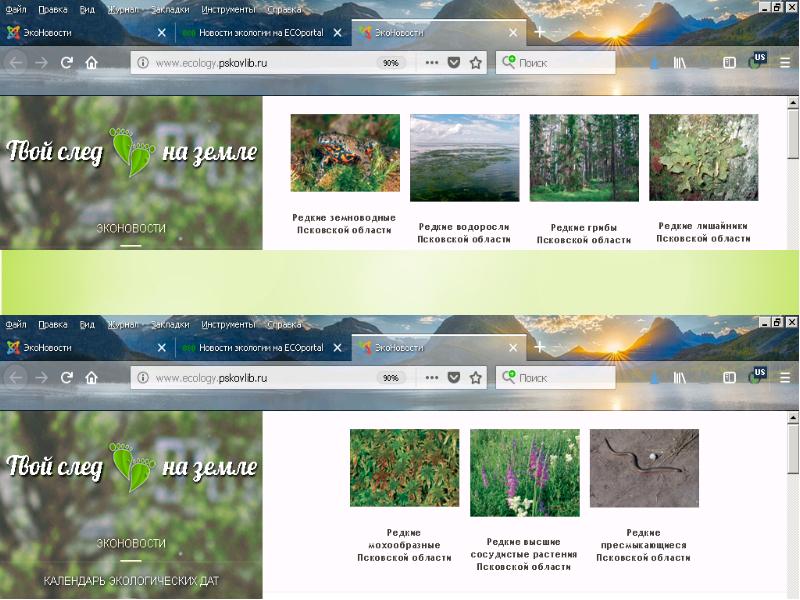Image resolution: width=800 pixels, height=600 pixels.
Task: Go back using the arrow in the upper window
Action: click(16, 62)
